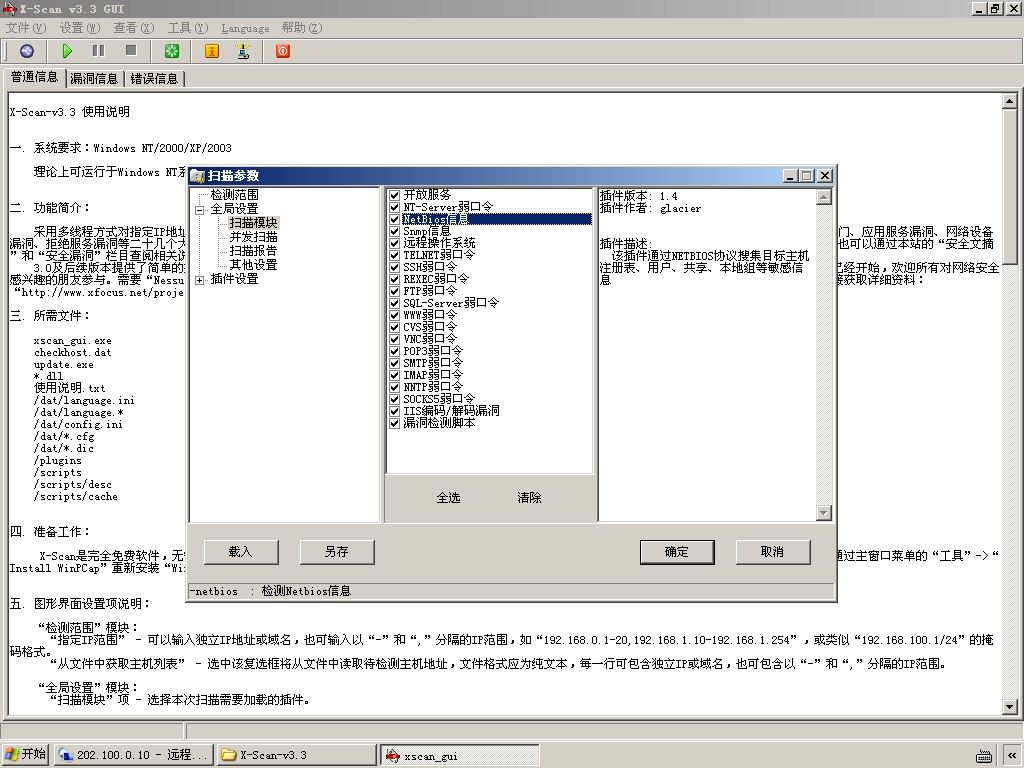Select 并发扫描 in the settings tree
The width and height of the screenshot is (1024, 768).
tap(253, 237)
